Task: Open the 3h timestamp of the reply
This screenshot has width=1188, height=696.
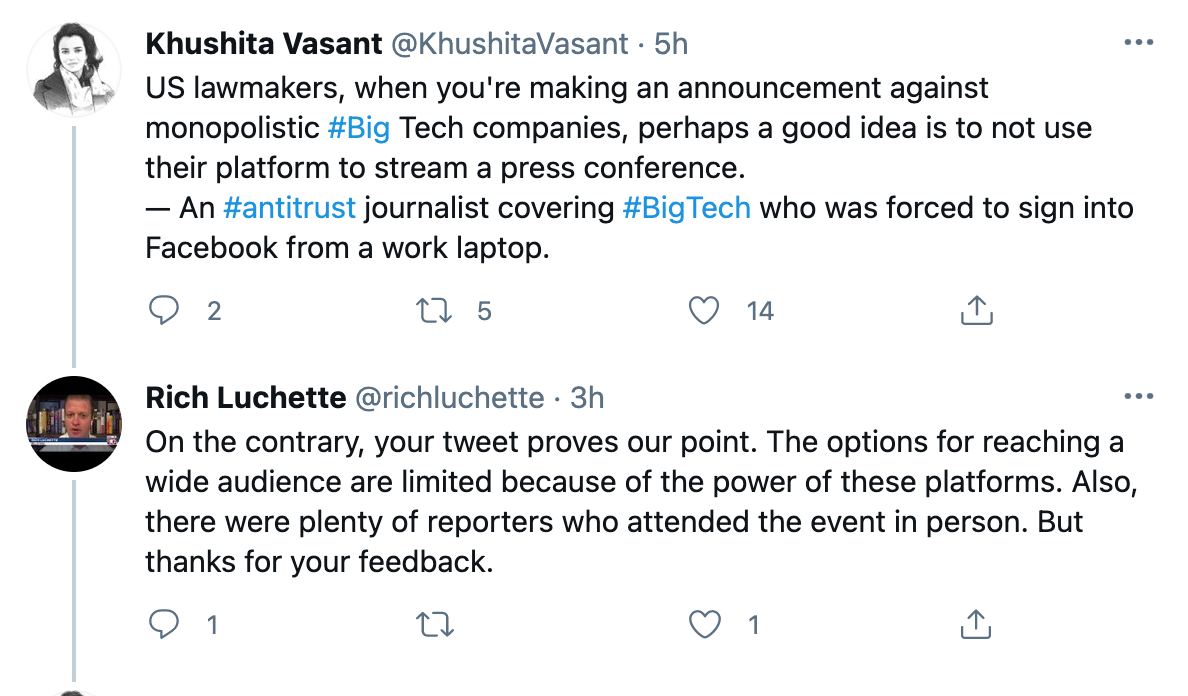Action: (x=587, y=398)
